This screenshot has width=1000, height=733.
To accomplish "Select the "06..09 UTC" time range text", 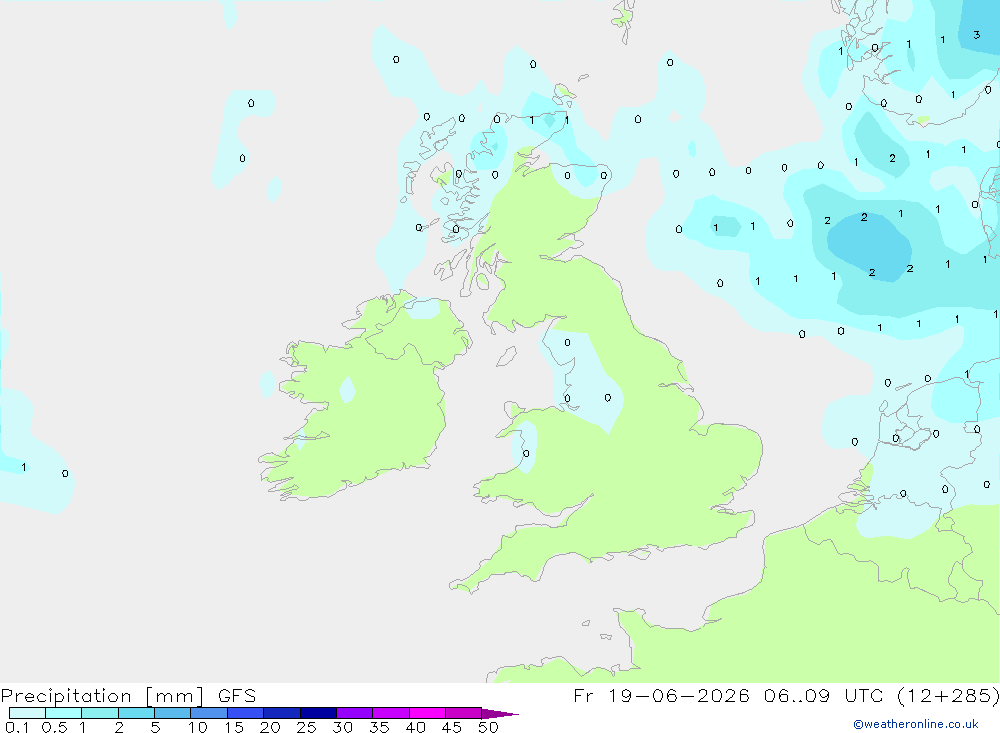I will point(825,696).
